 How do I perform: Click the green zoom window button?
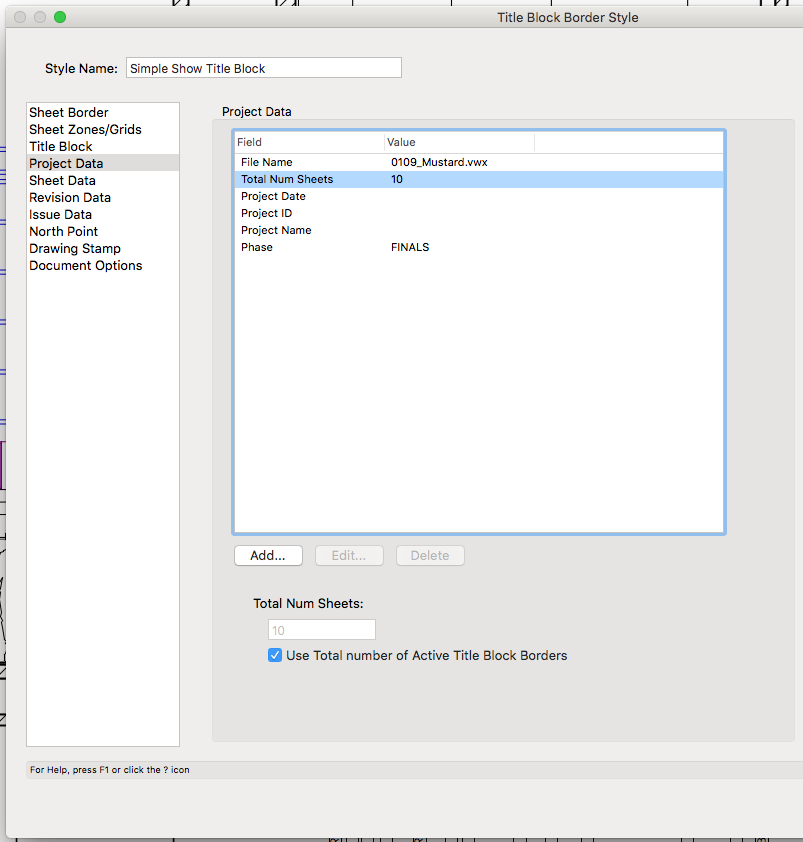coord(60,17)
